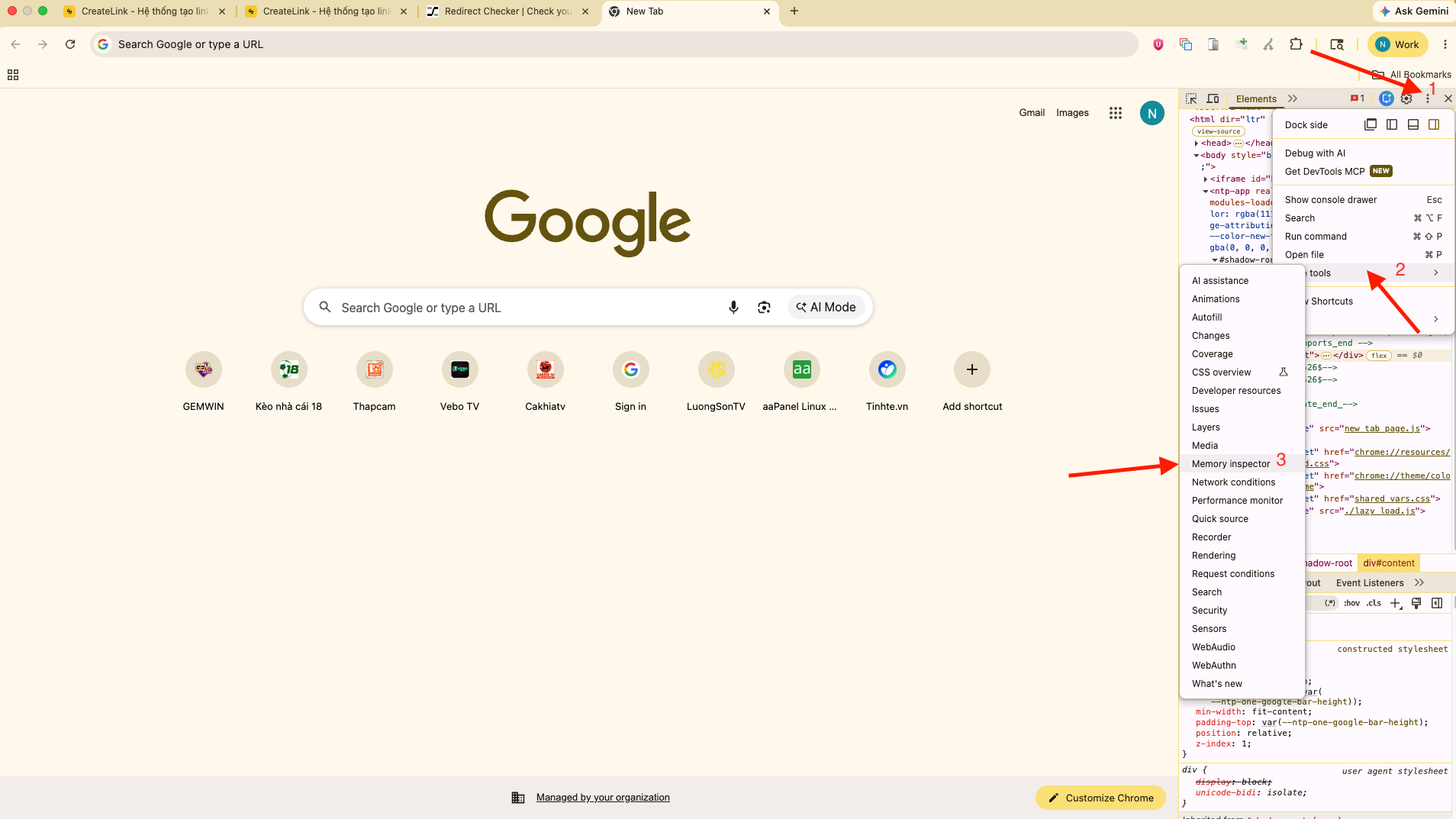
Task: Open the Chrome extensions puzzle icon
Action: tap(1296, 44)
